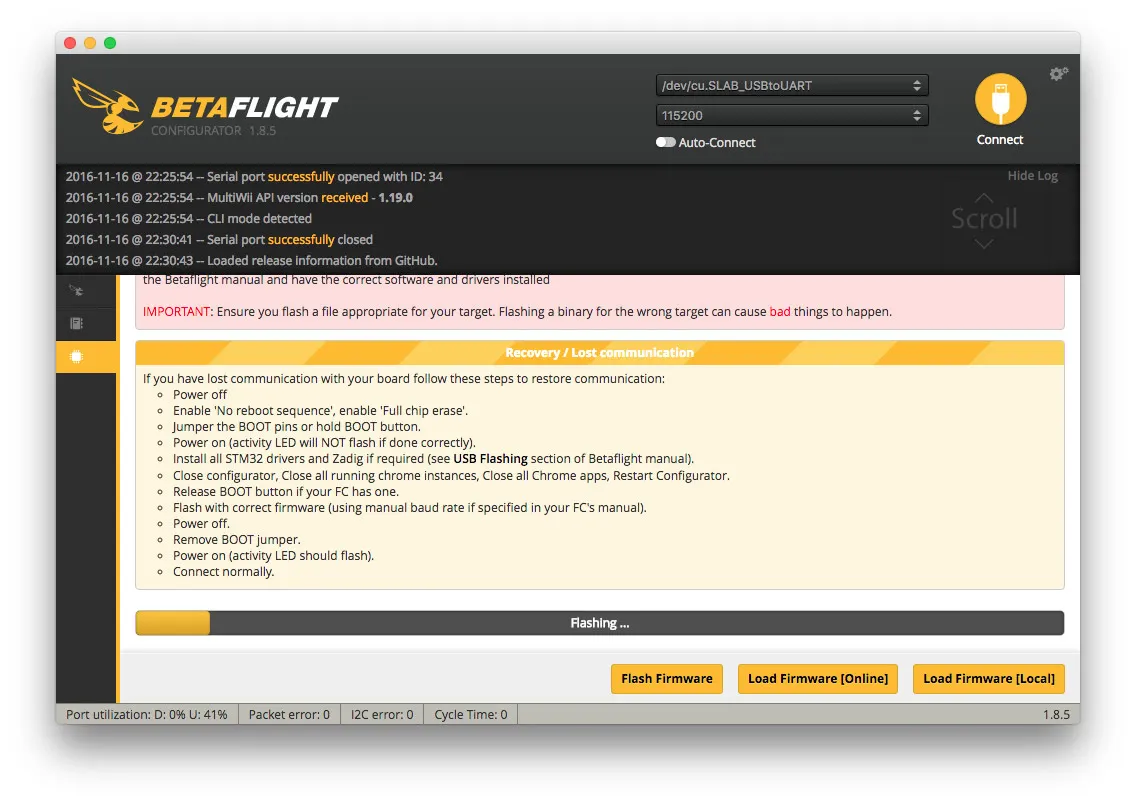Screen dimensions: 1136x804
Task: Click the Scroll down chevron in the log
Action: click(x=984, y=243)
